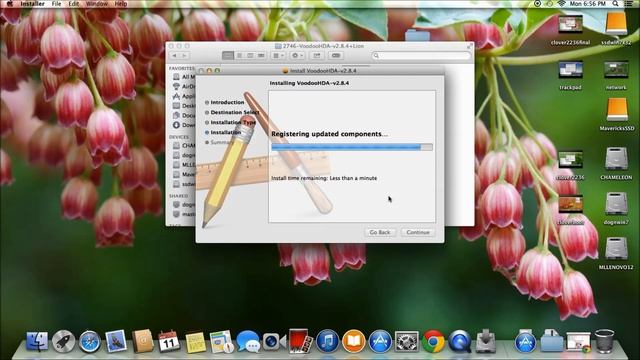Open Finder action gear dropdown

[x=297, y=55]
